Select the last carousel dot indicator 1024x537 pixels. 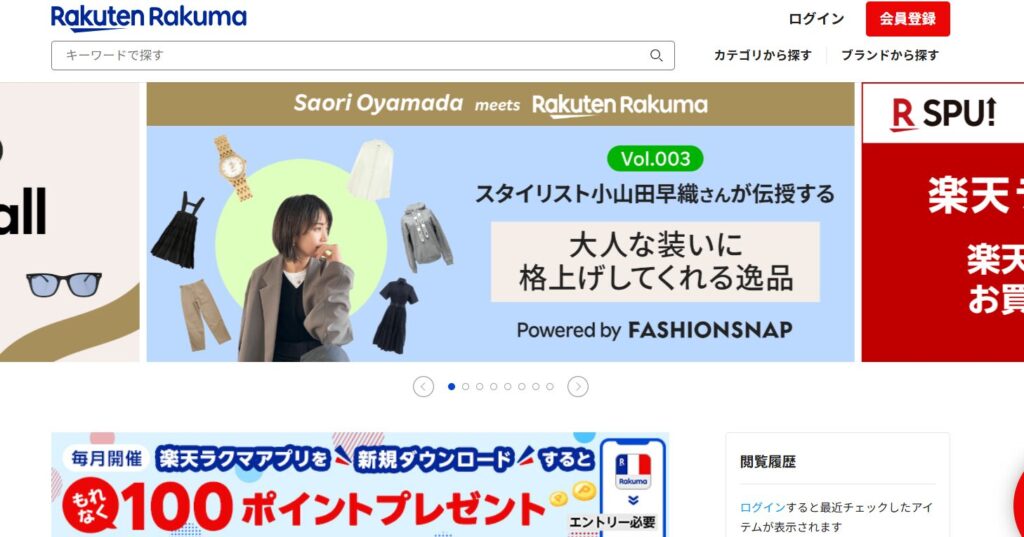click(x=550, y=387)
